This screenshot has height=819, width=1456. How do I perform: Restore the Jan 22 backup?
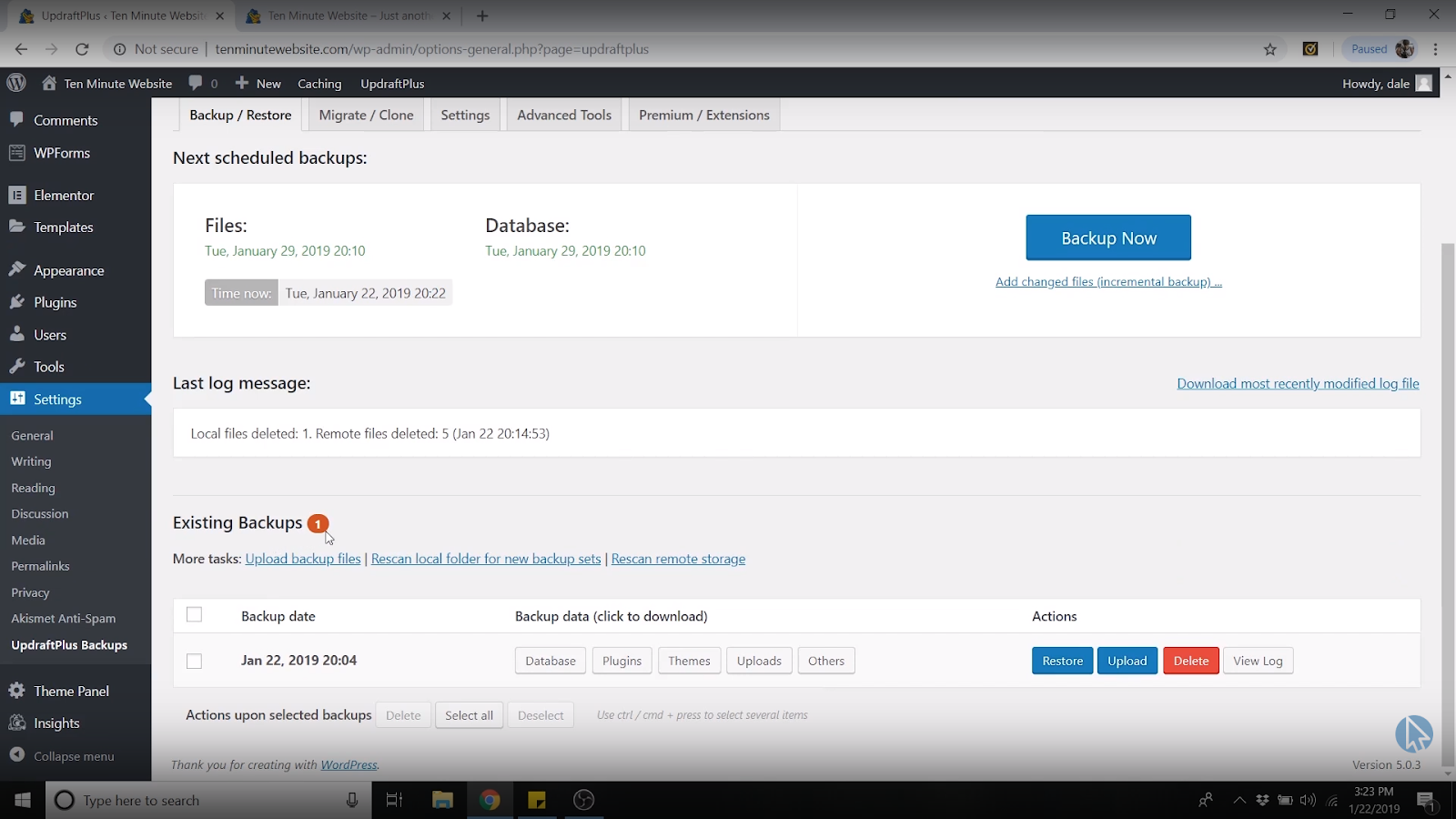click(x=1062, y=661)
